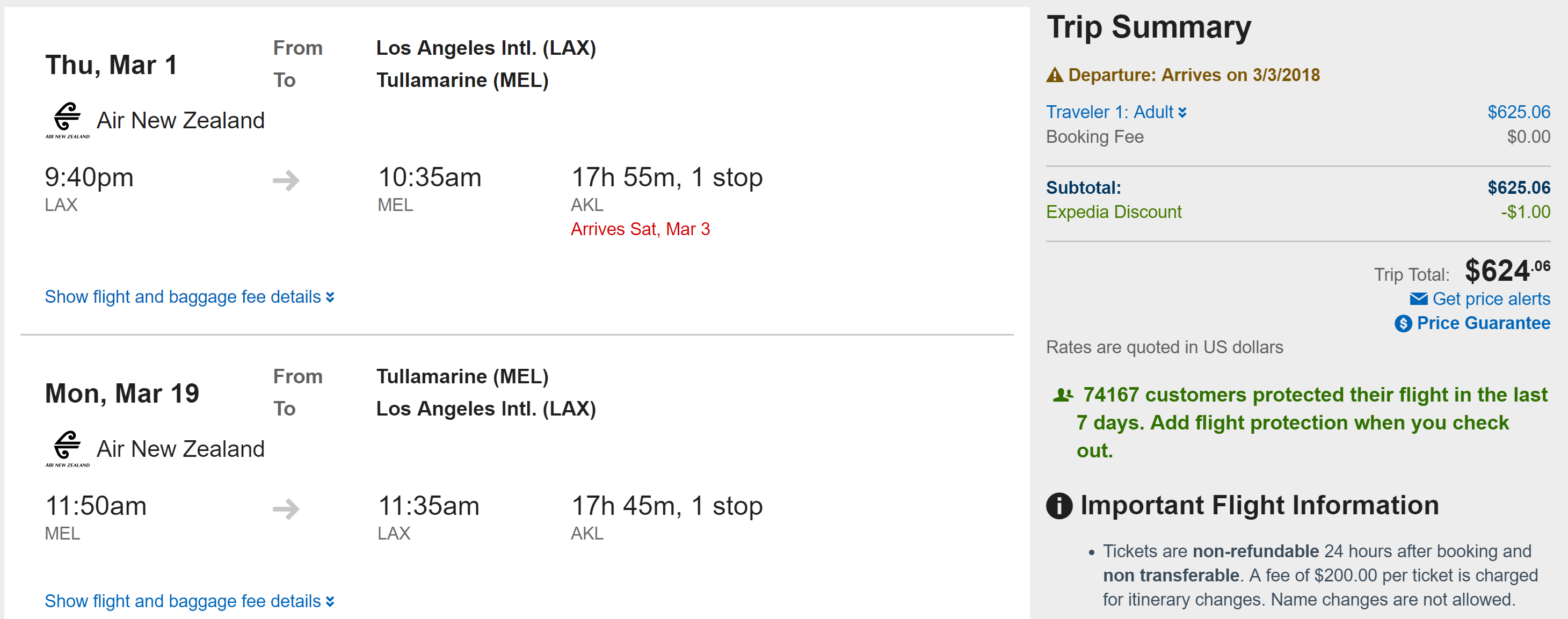Click the Thu, Mar 1 departure date heading
The height and width of the screenshot is (619, 1568).
(x=111, y=65)
